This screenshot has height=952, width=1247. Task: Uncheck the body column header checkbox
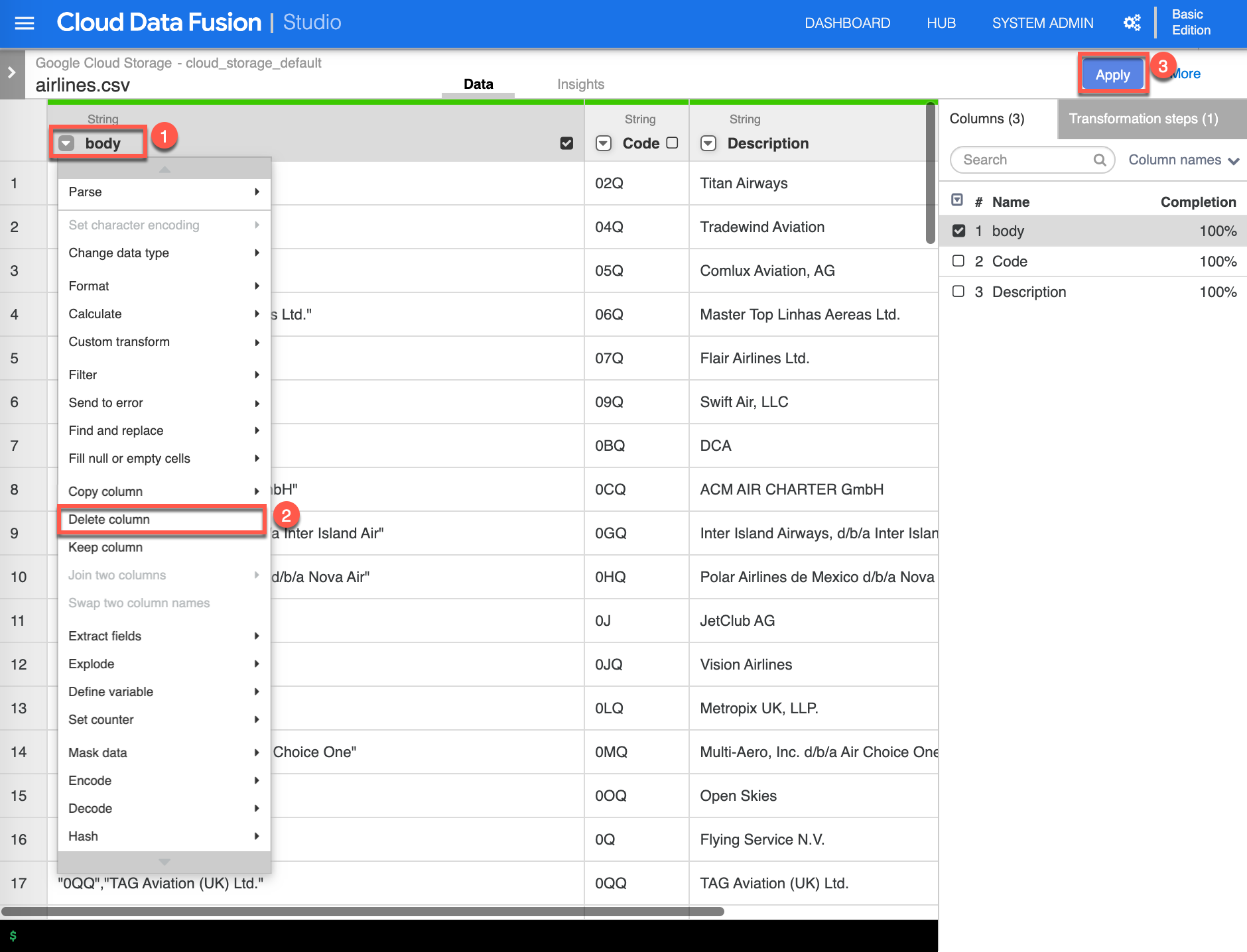click(x=566, y=143)
